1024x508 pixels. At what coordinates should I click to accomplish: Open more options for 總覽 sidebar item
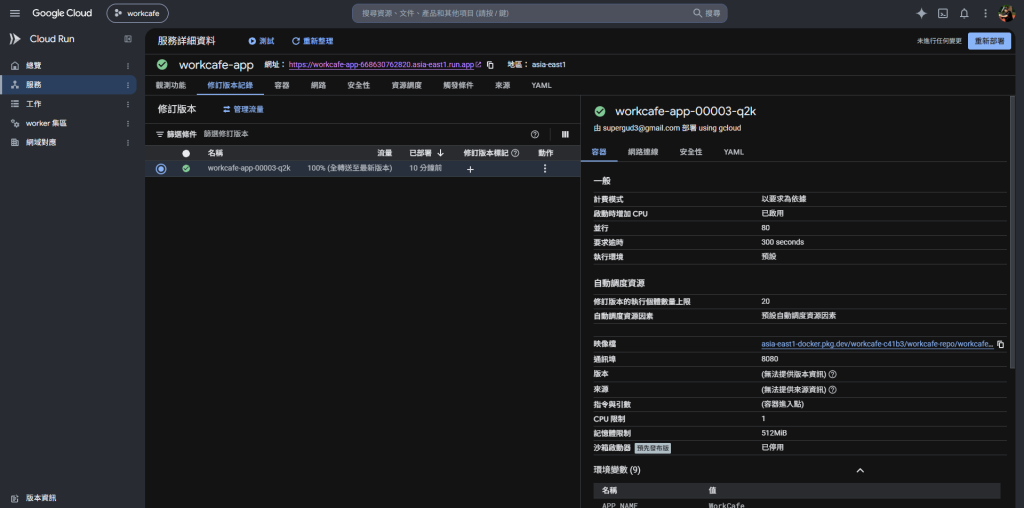coord(127,66)
